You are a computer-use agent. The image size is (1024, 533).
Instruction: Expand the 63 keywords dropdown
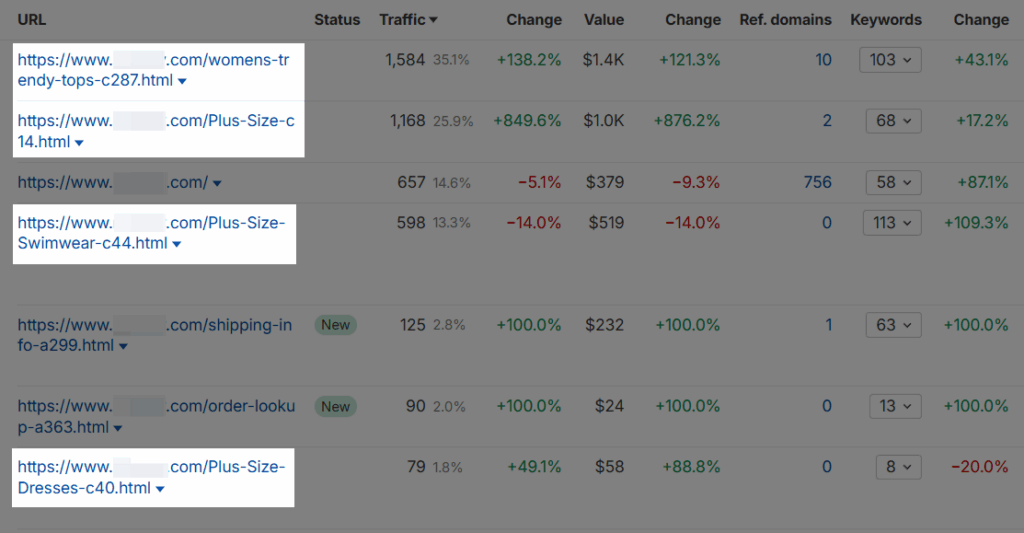890,325
